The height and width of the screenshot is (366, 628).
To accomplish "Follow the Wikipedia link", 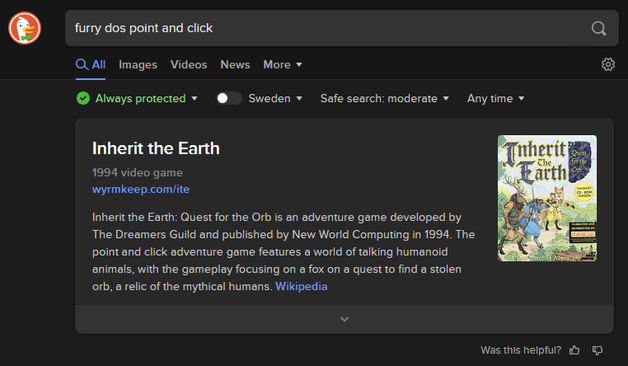I will 301,286.
